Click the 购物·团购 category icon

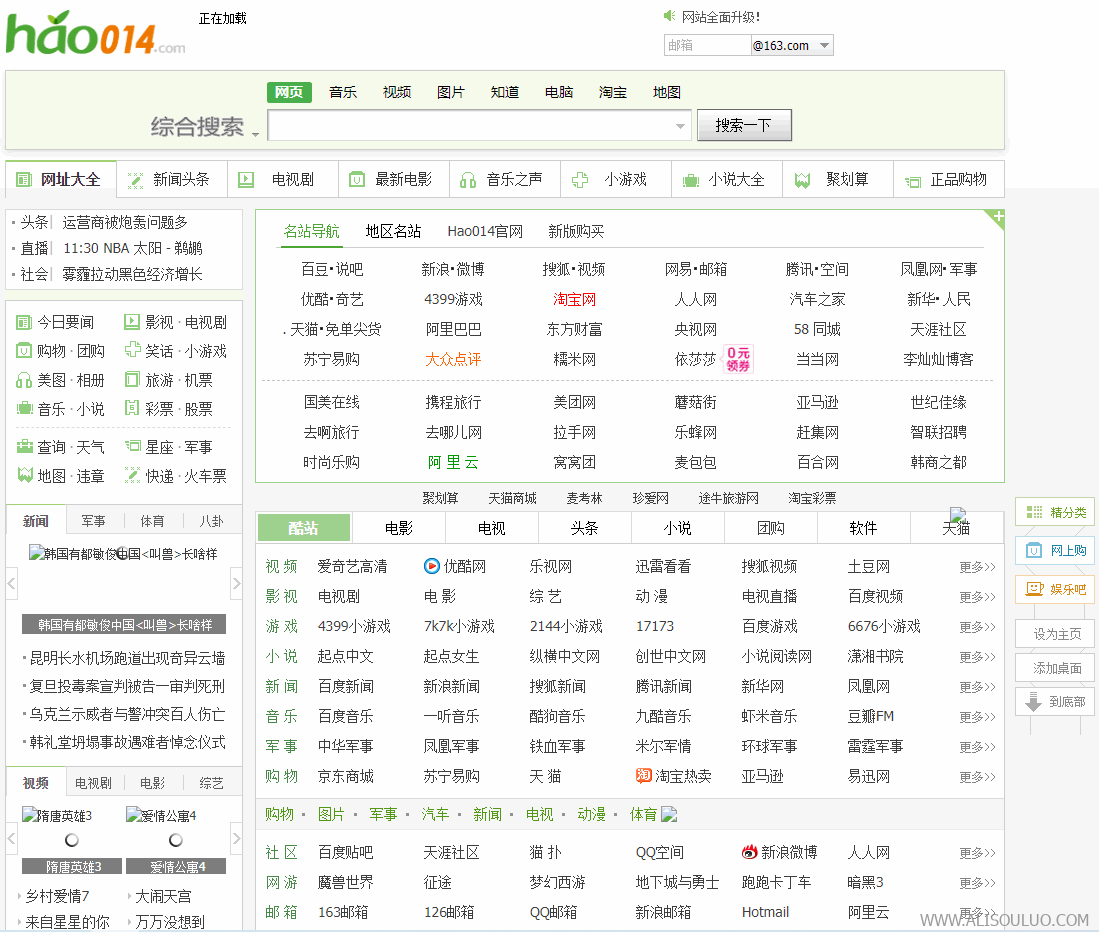tap(24, 350)
